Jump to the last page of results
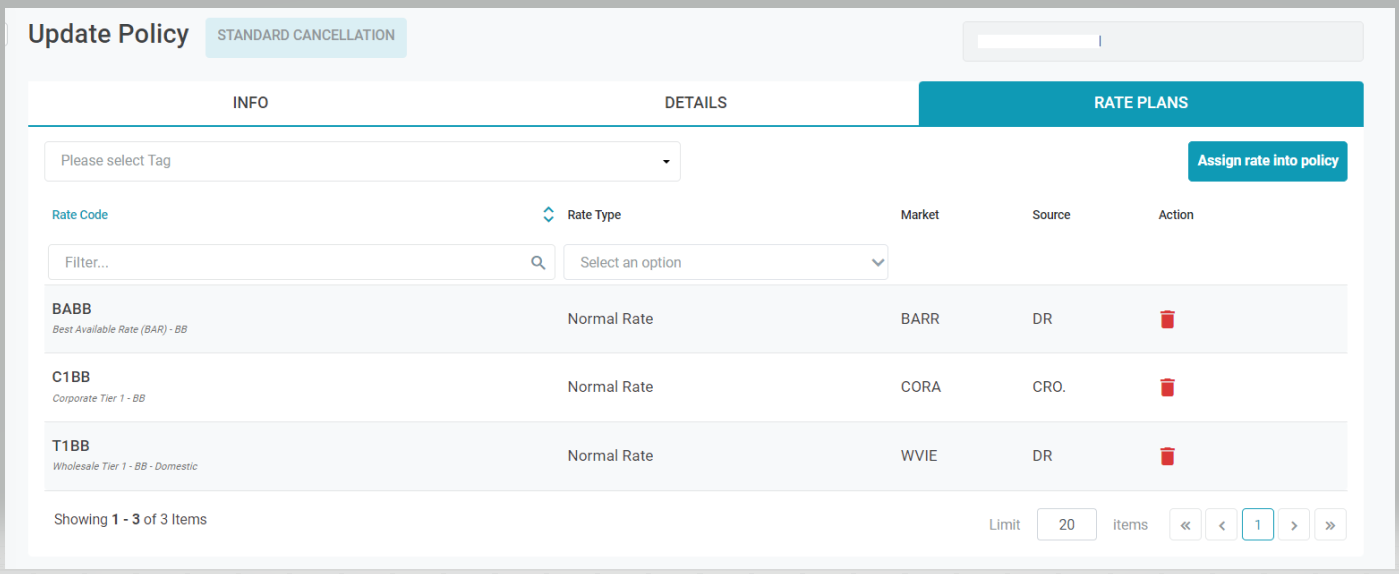This screenshot has width=1399, height=574. pos(1330,525)
